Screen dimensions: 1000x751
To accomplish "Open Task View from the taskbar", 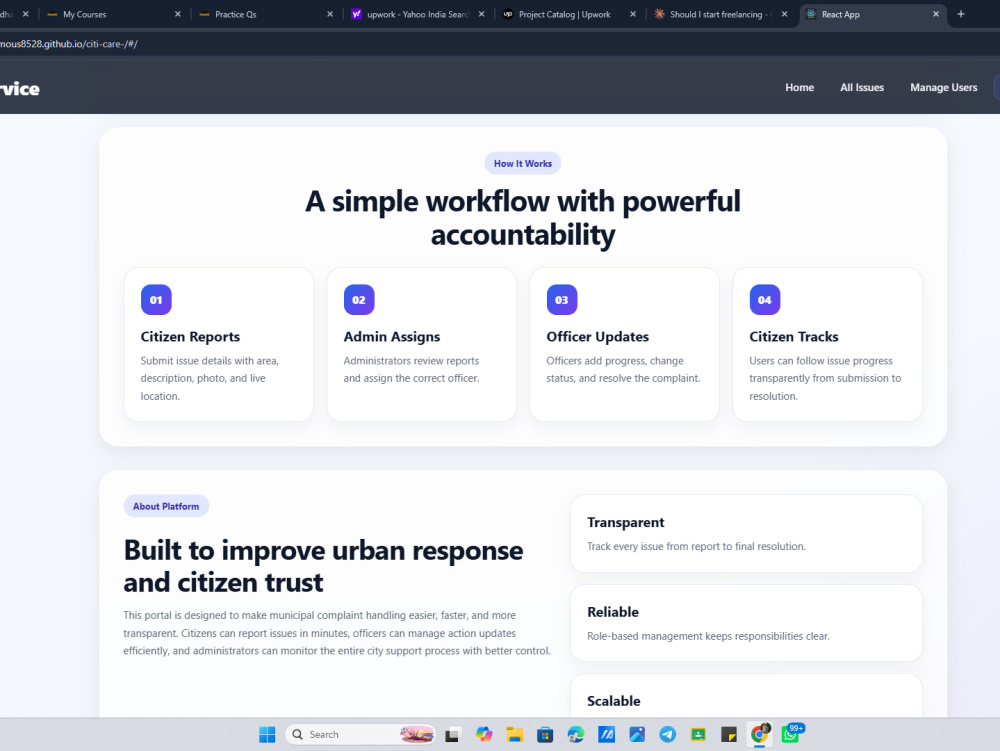I will pos(453,734).
